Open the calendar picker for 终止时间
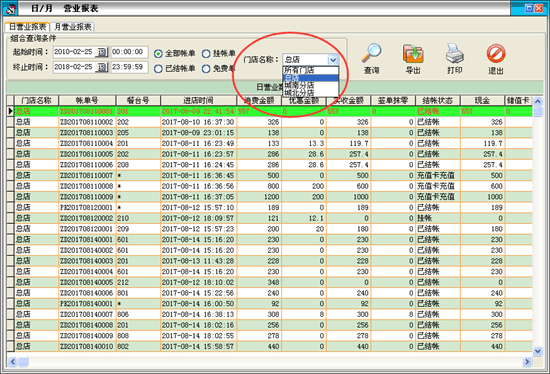Image resolution: width=550 pixels, height=374 pixels. coord(102,67)
